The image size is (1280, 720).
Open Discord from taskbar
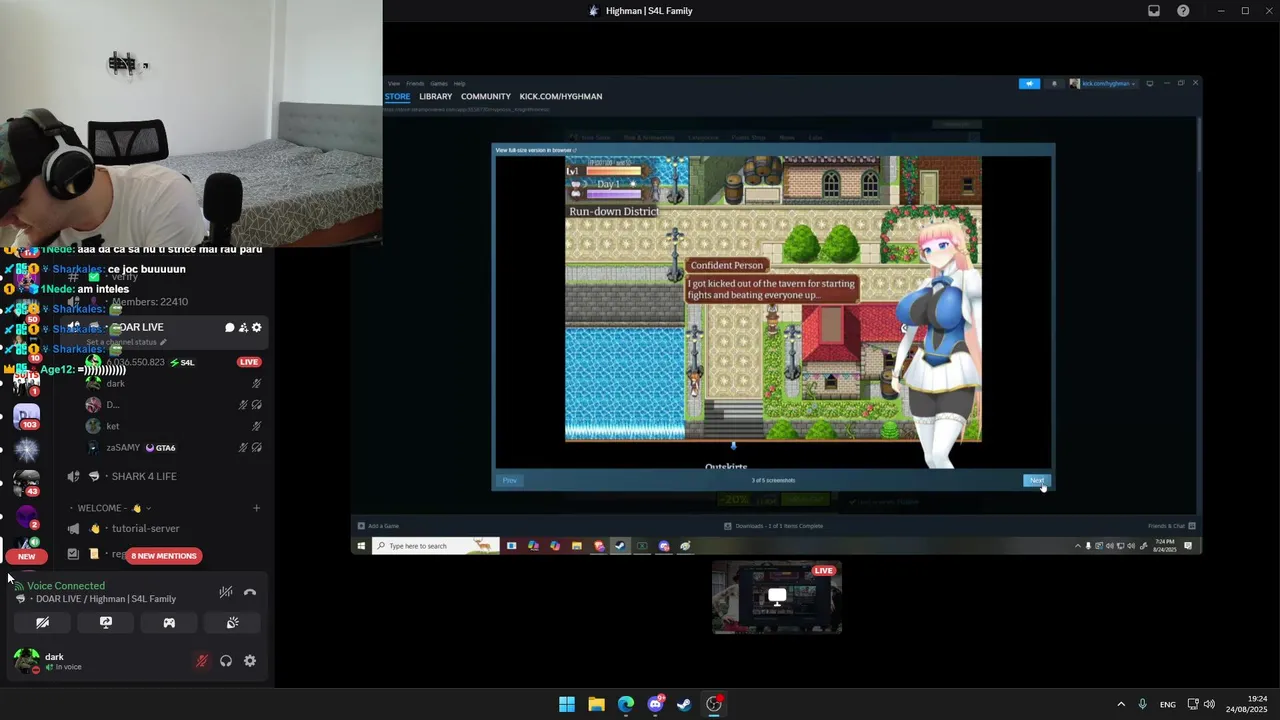coord(655,704)
